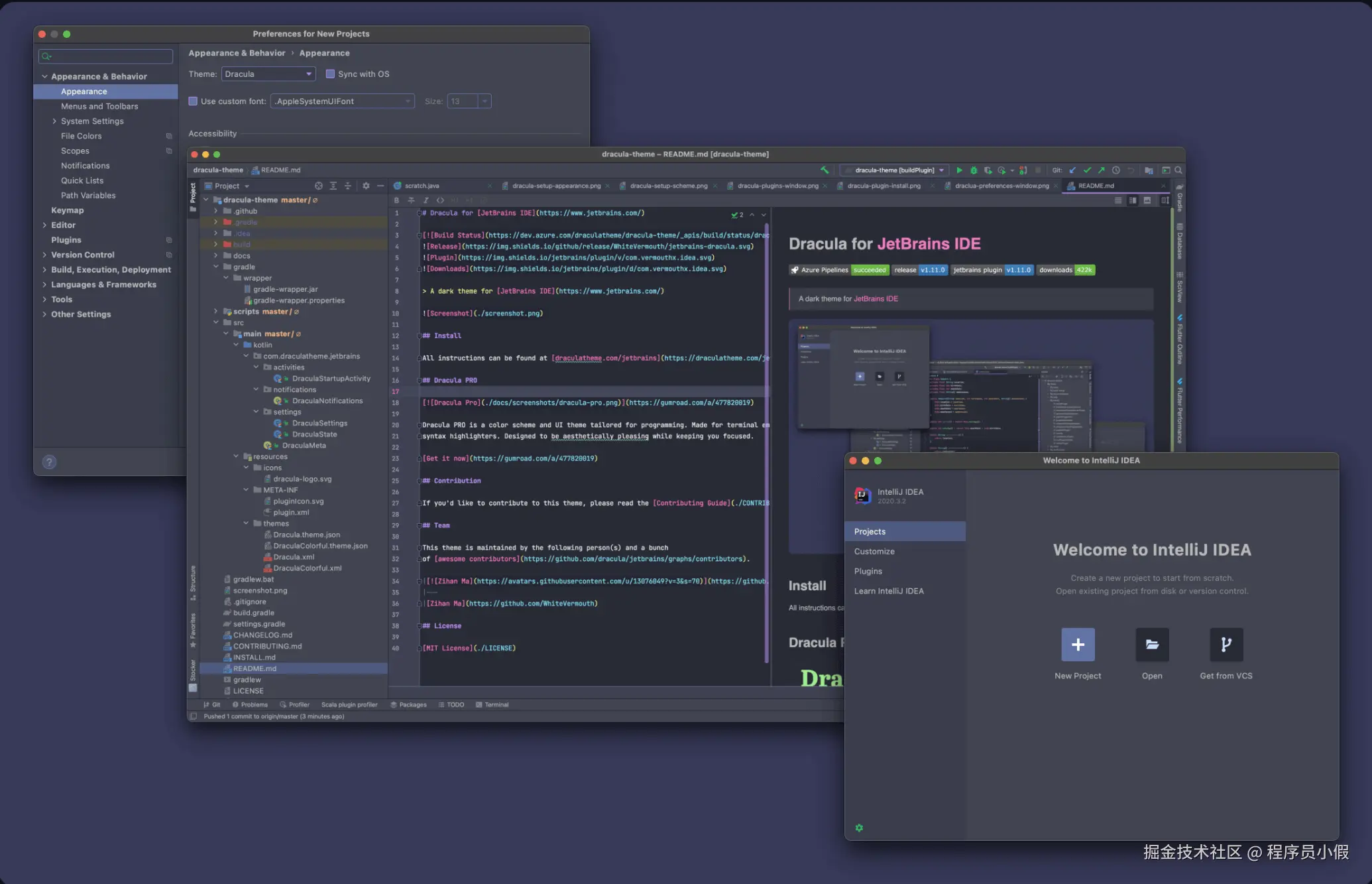Open the Terminal tool window tab
Image resolution: width=1372 pixels, height=884 pixels.
(496, 705)
